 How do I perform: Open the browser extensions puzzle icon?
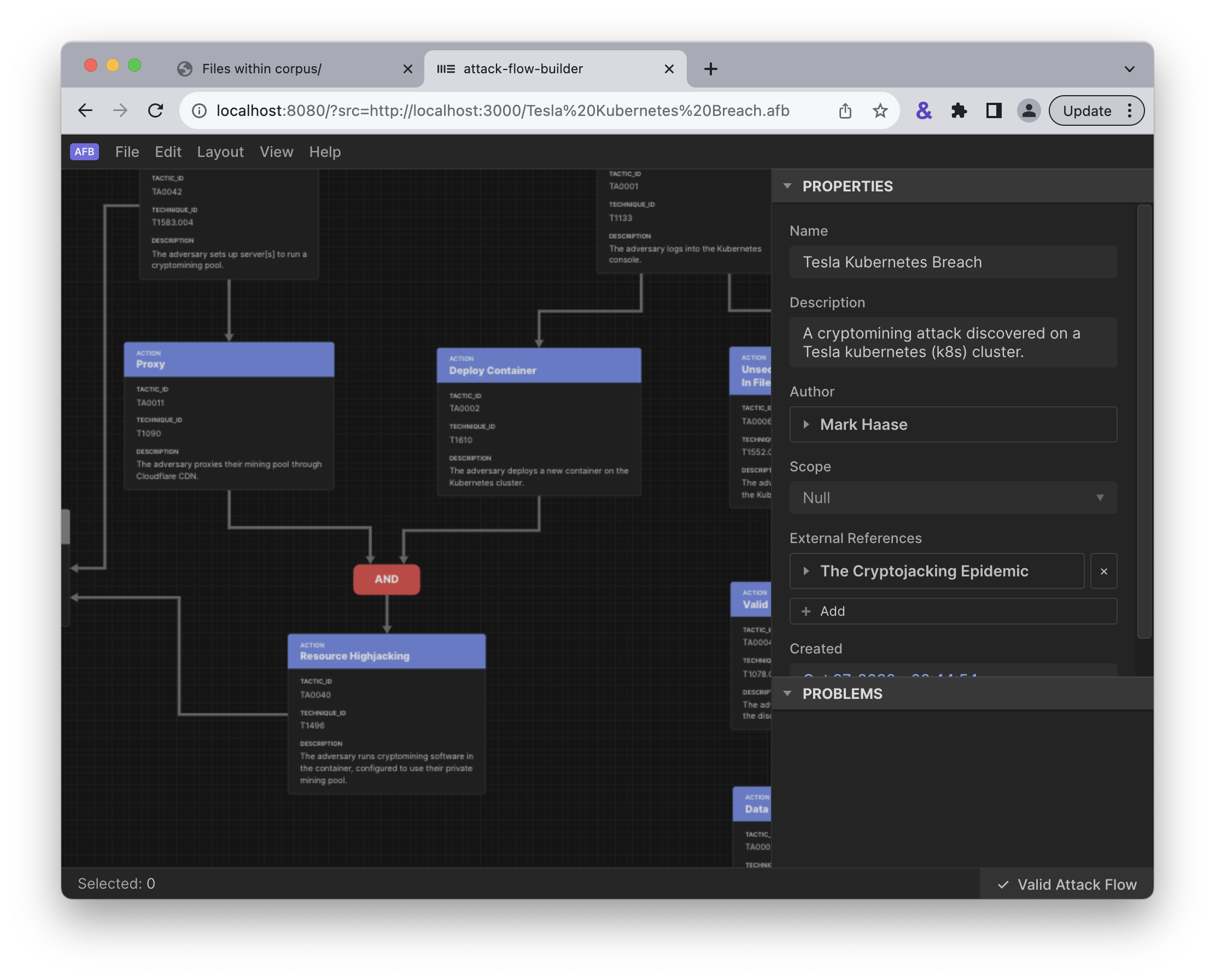point(958,110)
